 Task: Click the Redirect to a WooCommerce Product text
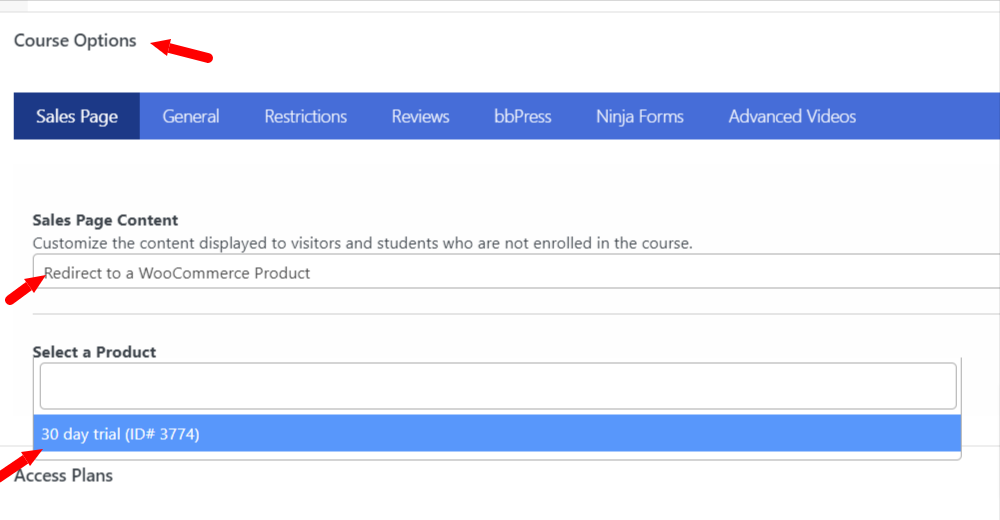point(177,273)
